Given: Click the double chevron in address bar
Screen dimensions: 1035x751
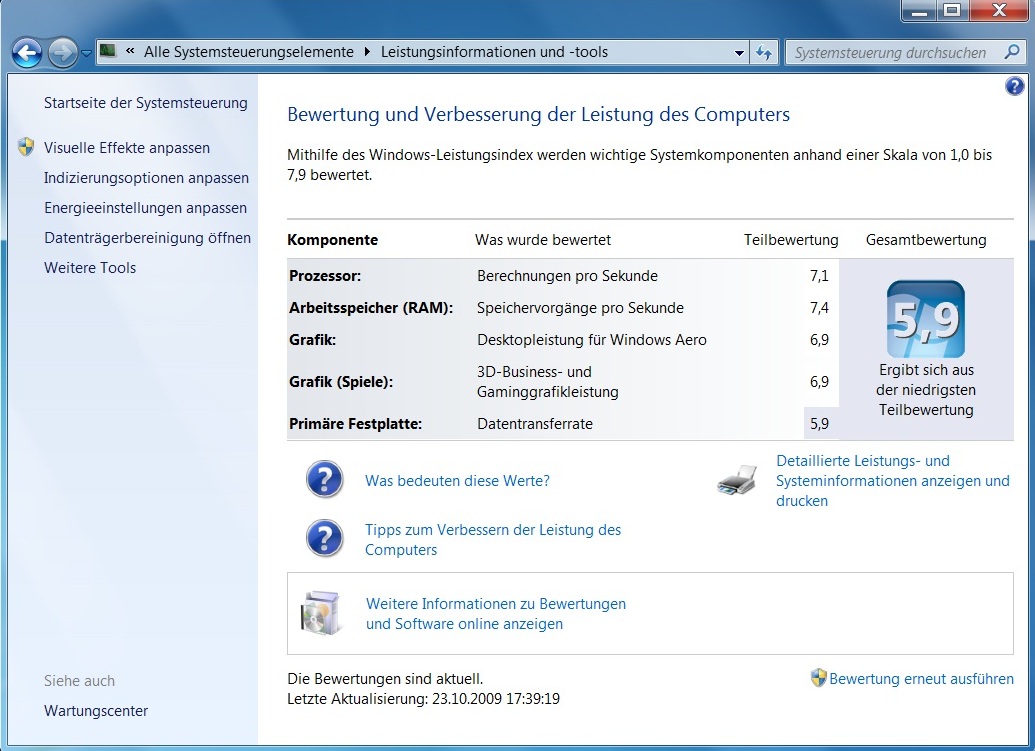Looking at the screenshot, I should point(130,51).
